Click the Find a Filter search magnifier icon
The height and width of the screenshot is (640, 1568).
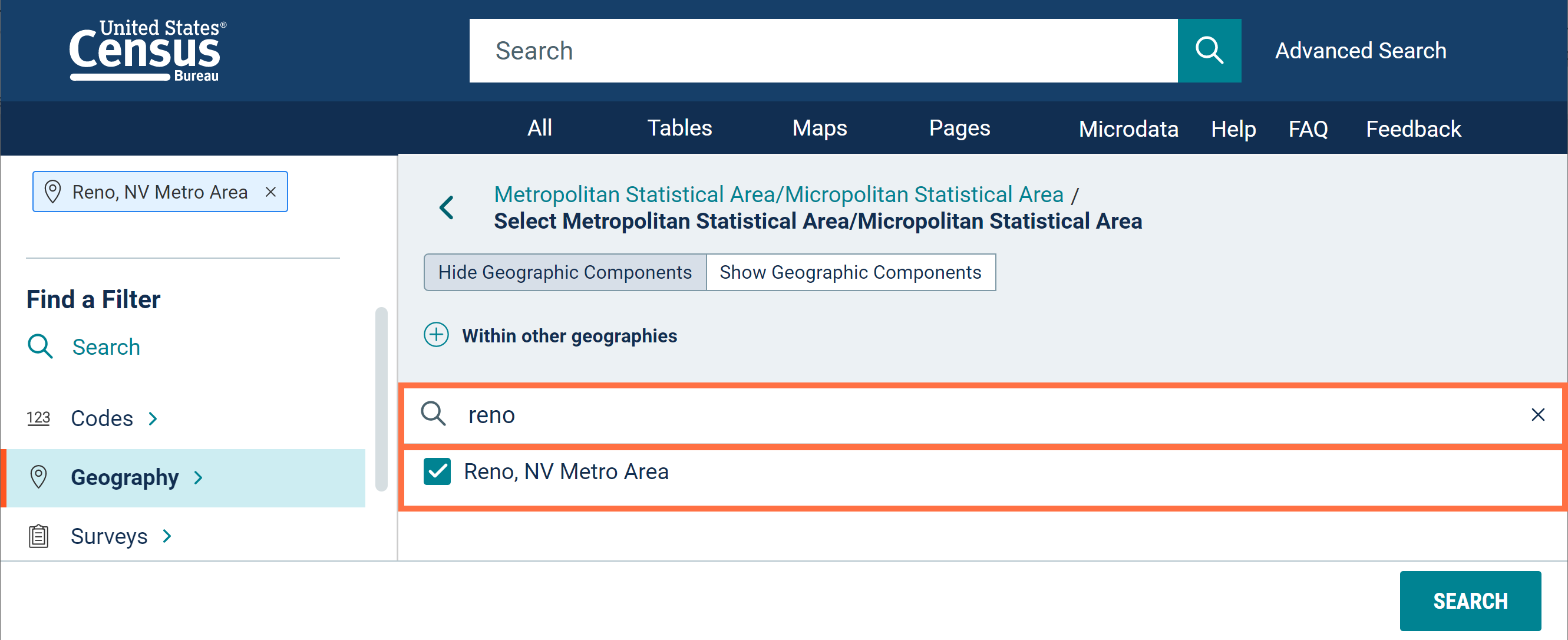coord(40,347)
